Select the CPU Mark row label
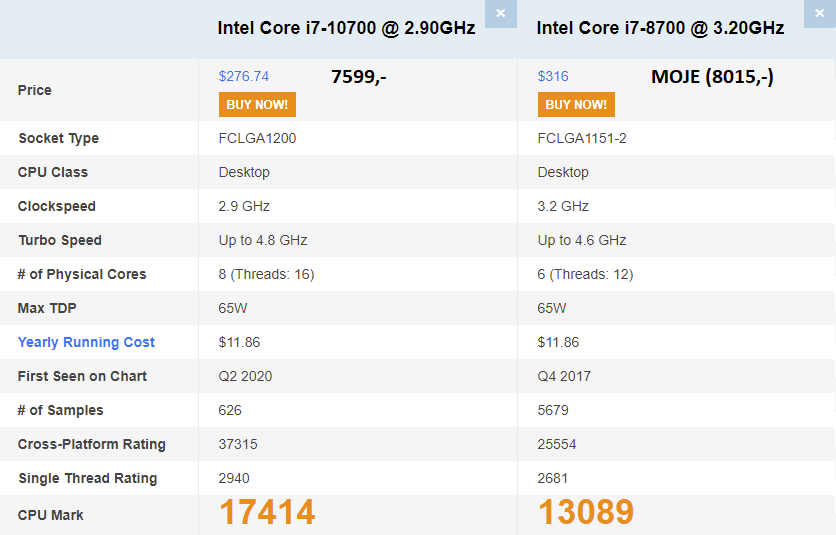 51,515
